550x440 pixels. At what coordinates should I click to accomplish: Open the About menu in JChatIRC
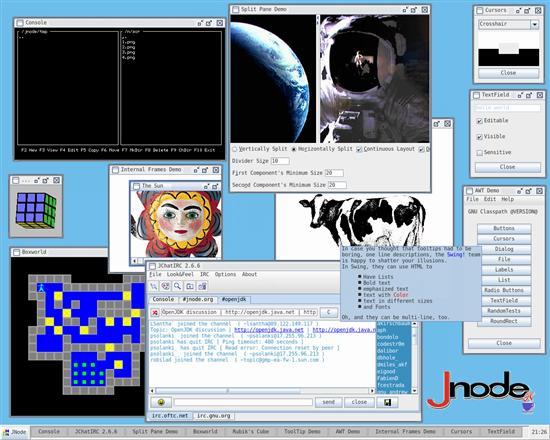point(249,274)
